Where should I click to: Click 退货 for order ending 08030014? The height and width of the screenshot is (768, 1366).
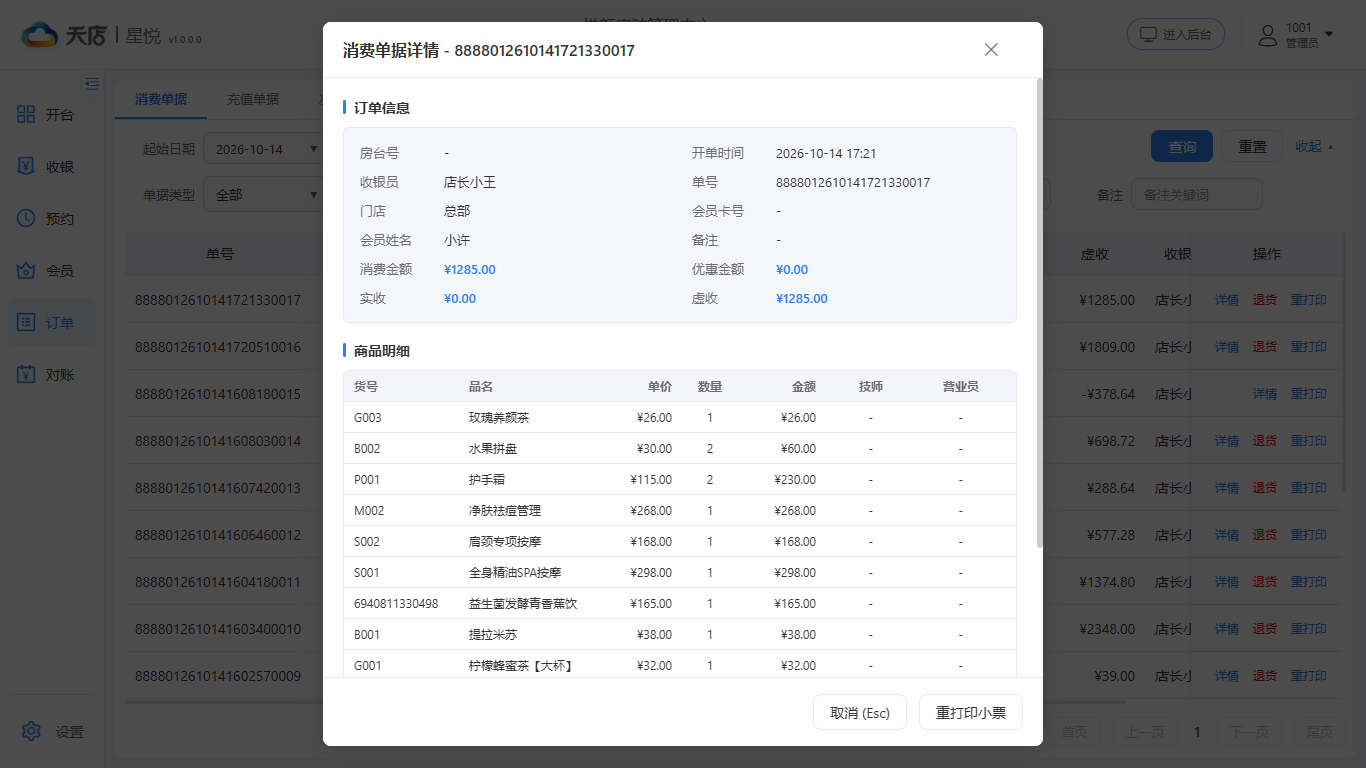tap(1264, 441)
